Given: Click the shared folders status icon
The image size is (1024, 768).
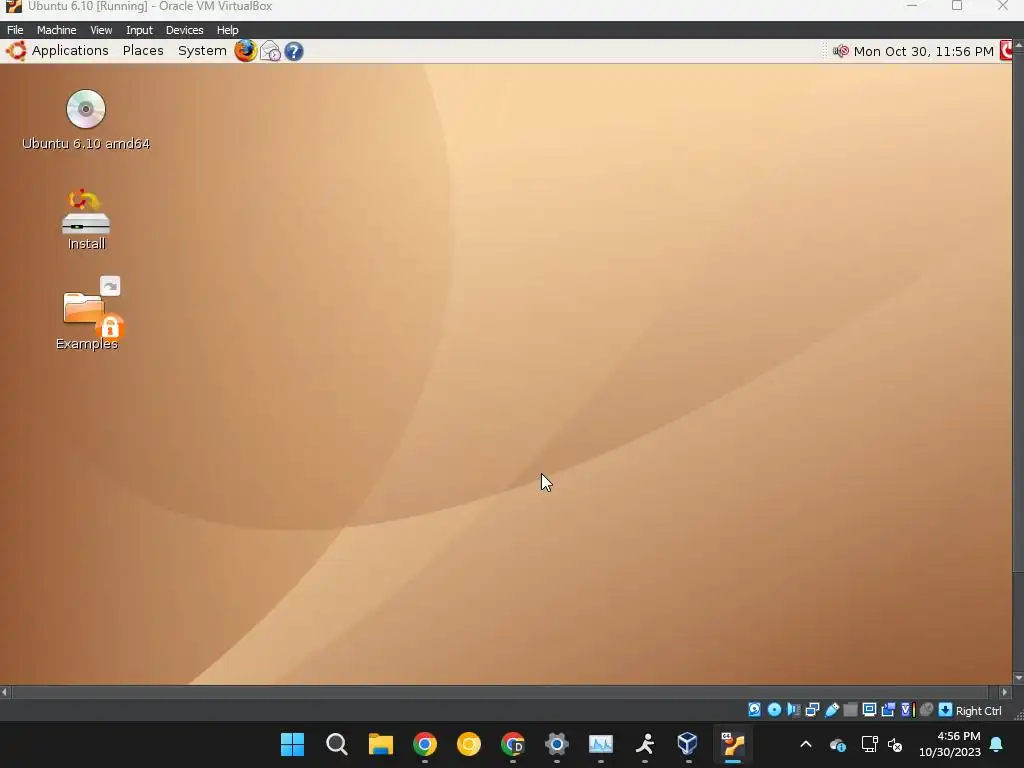Looking at the screenshot, I should coord(850,710).
